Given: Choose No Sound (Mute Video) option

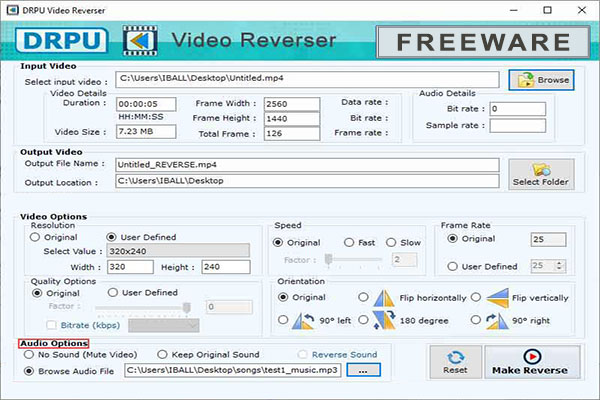Looking at the screenshot, I should tap(29, 355).
